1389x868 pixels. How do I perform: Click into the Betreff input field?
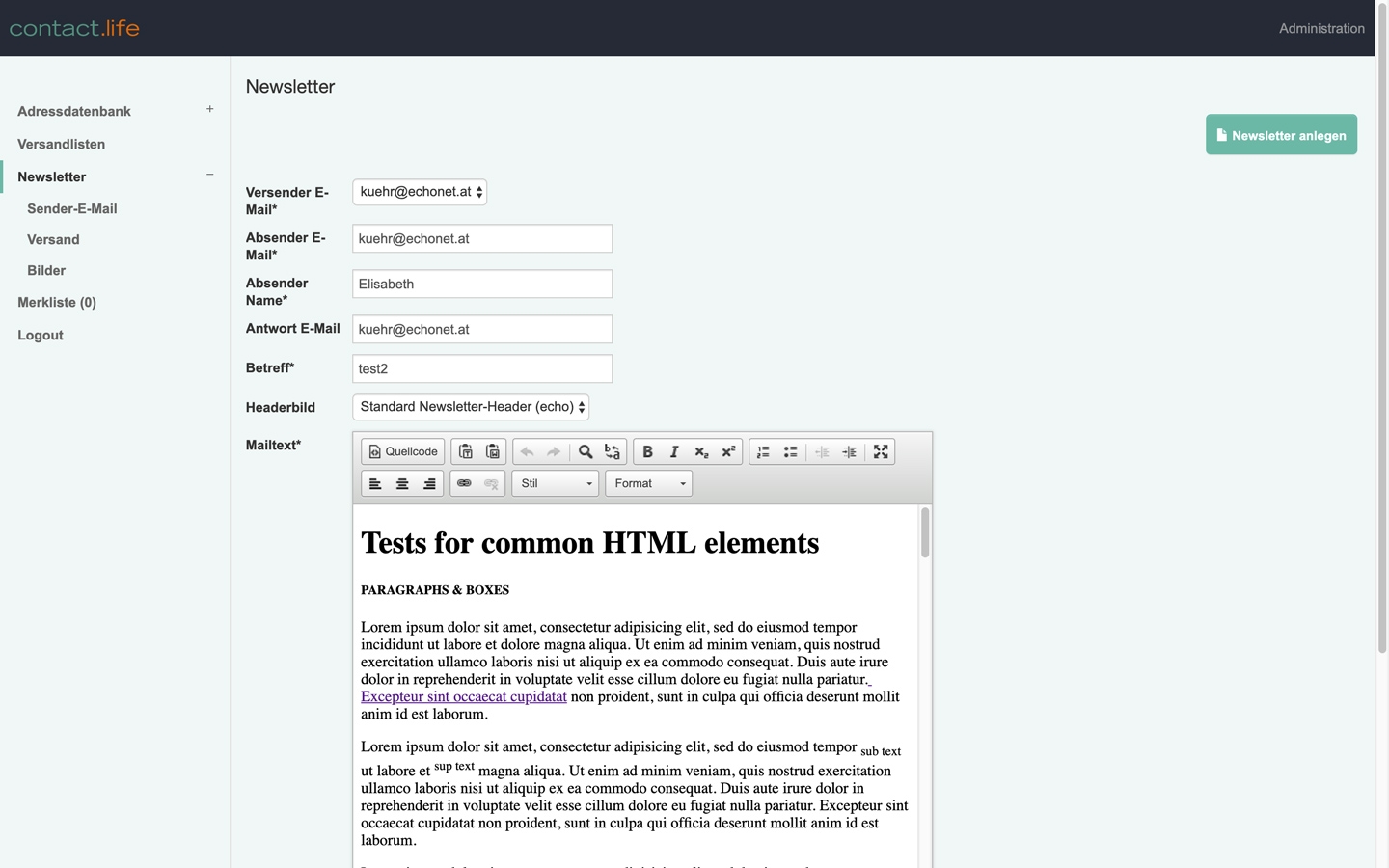coord(482,368)
